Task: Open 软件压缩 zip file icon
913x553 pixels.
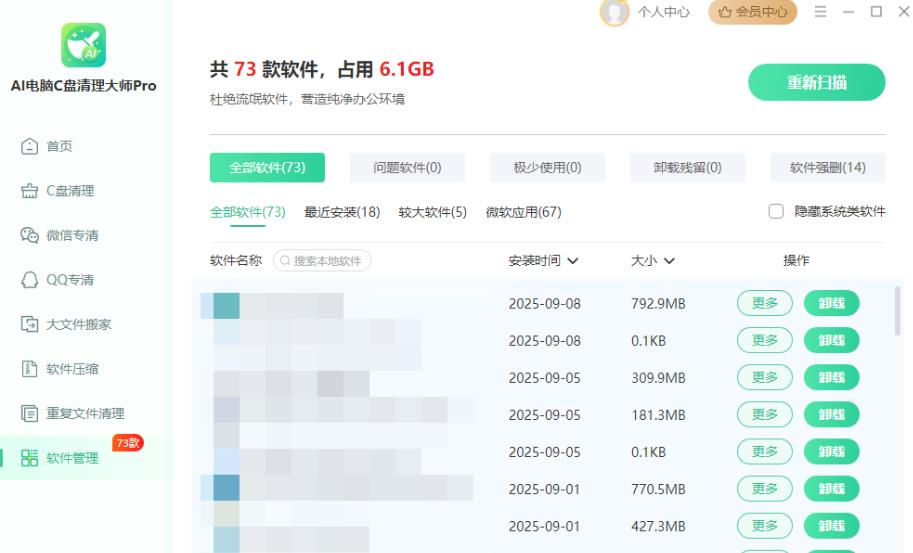Action: point(29,369)
